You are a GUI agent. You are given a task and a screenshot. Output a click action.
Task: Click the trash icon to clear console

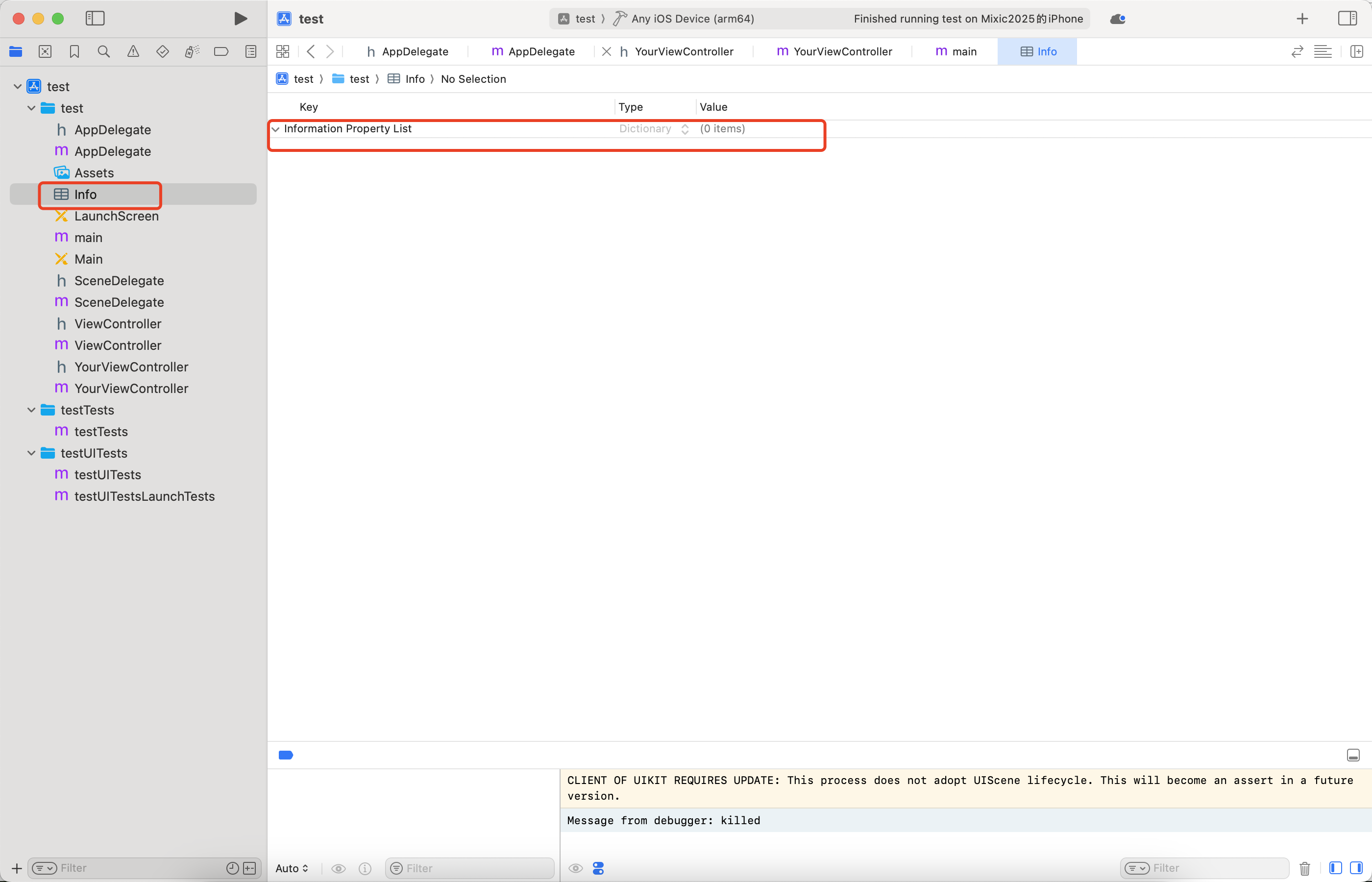click(1304, 868)
